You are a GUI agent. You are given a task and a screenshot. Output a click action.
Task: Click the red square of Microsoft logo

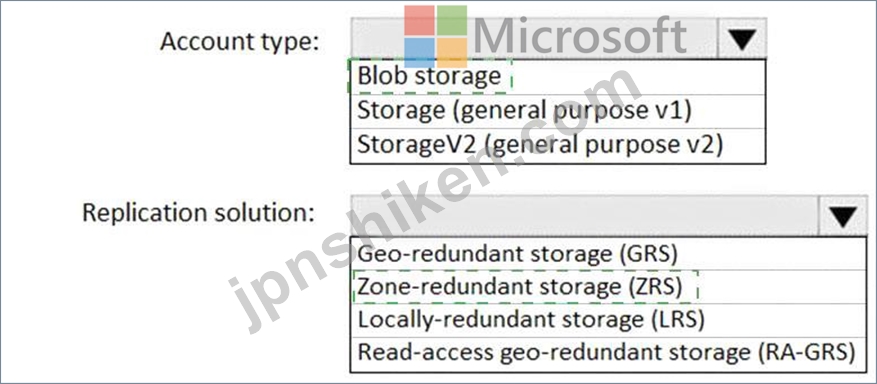pyautogui.click(x=419, y=21)
